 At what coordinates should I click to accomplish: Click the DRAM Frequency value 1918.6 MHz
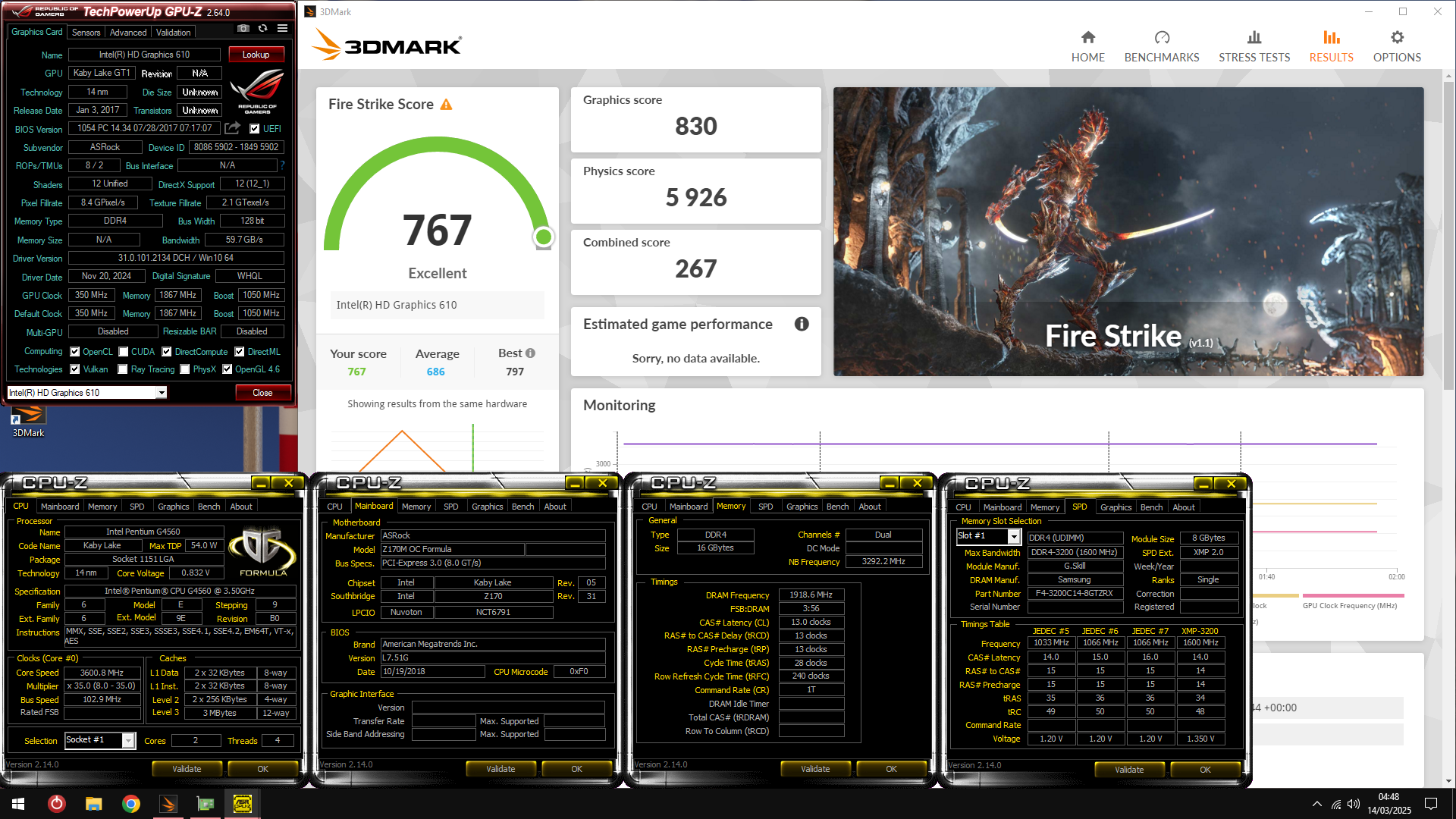click(811, 595)
